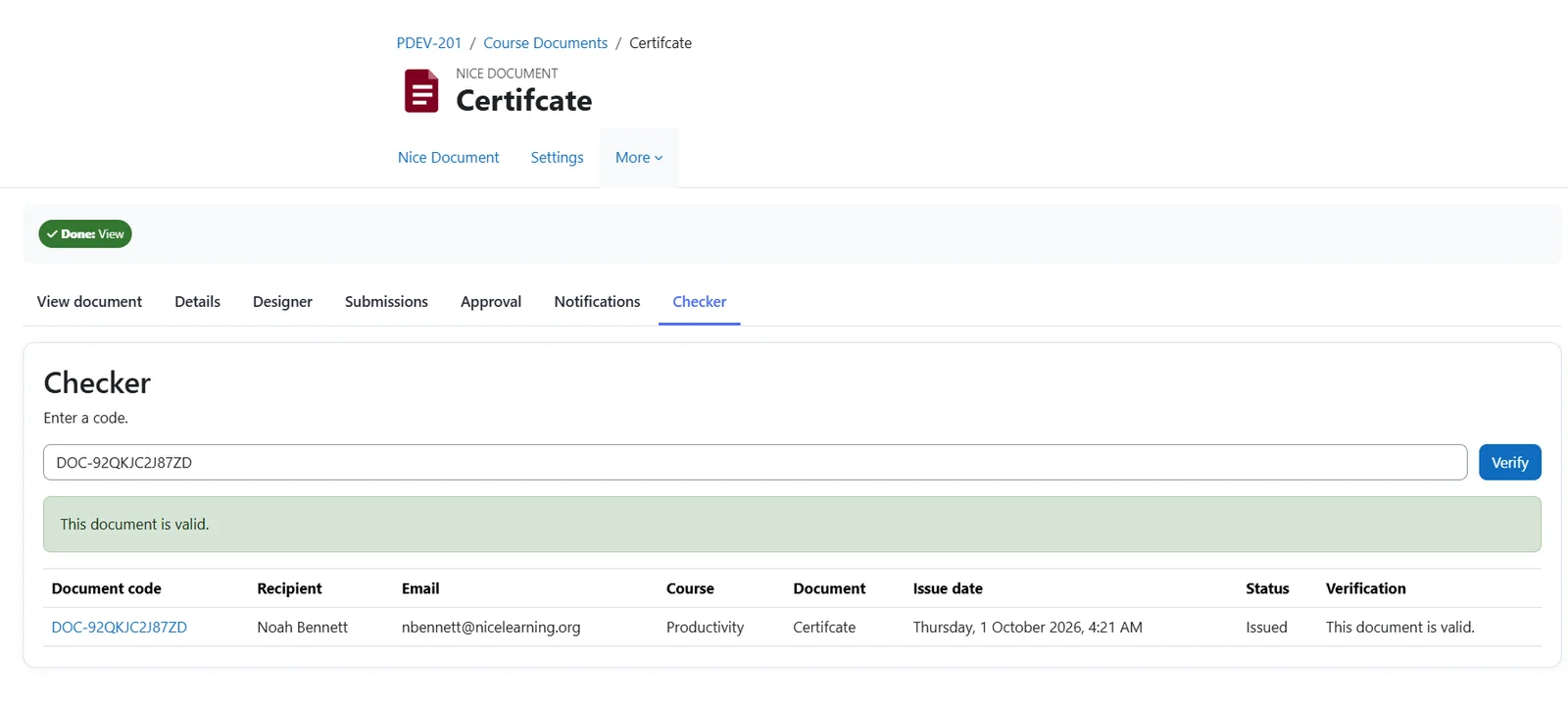Switch to the Details tab
1568x707 pixels.
coord(197,302)
